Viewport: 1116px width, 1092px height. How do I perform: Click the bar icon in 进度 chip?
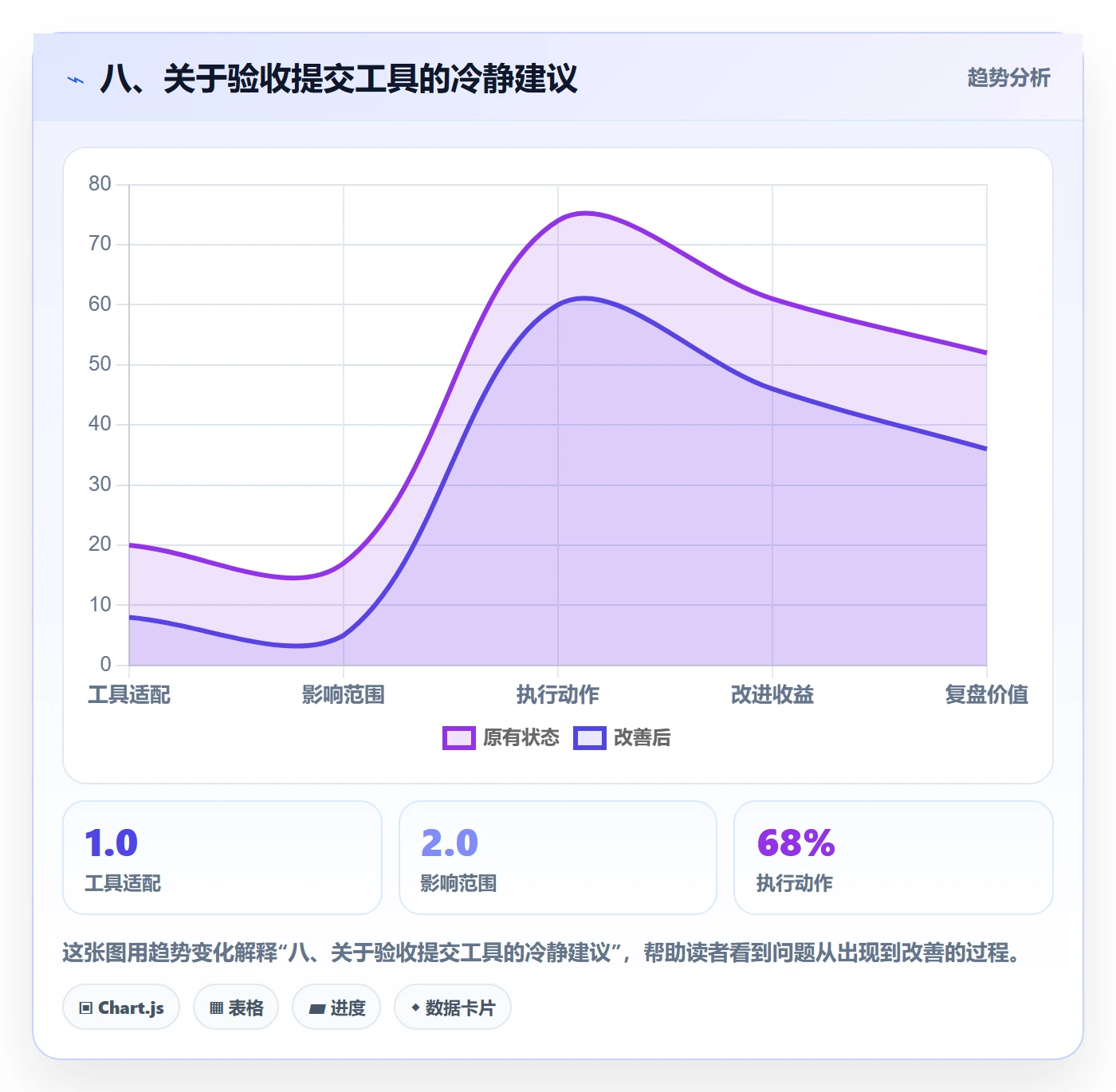click(316, 1009)
